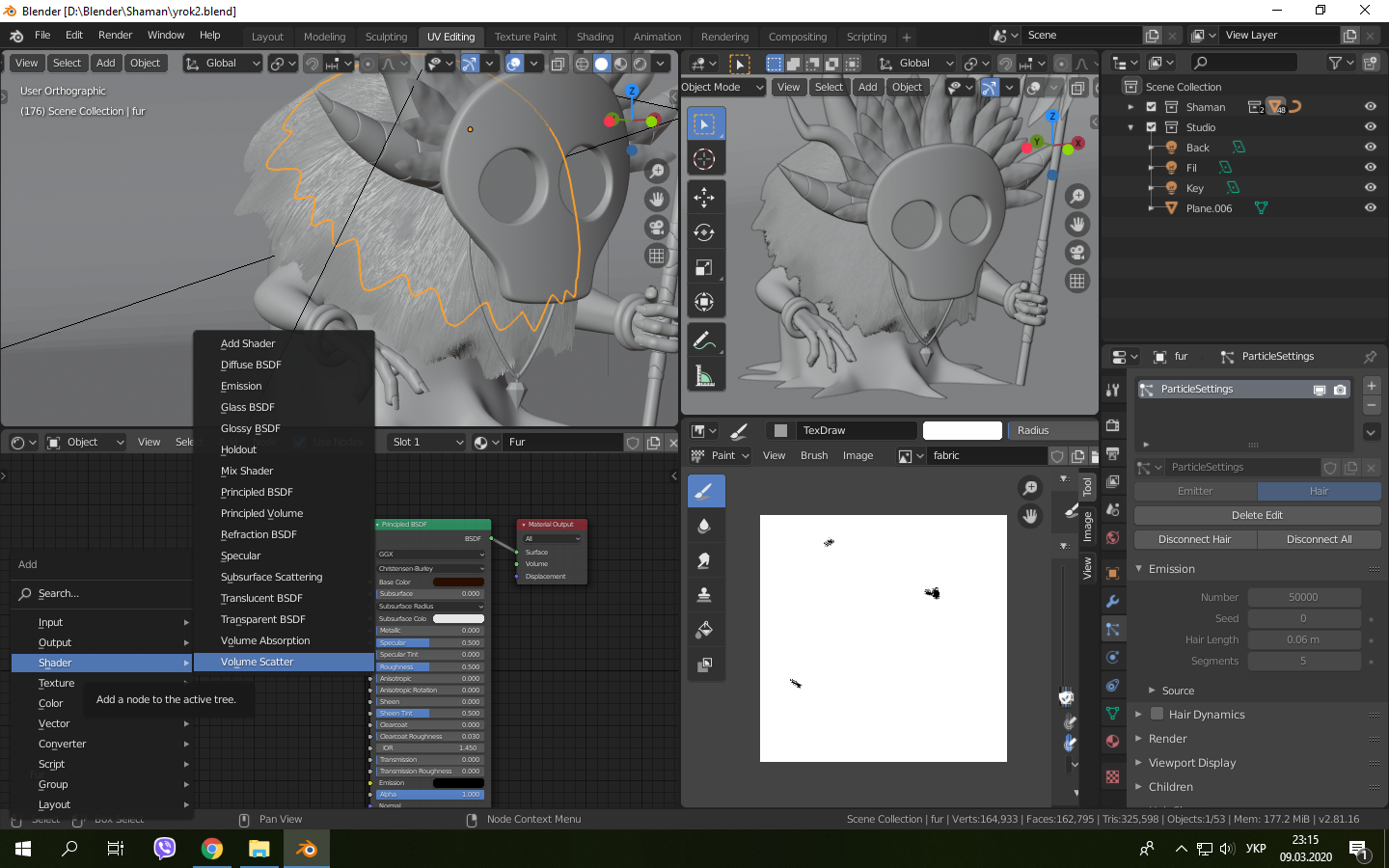This screenshot has height=868, width=1389.
Task: Select the Rotate tool in viewport toolbar
Action: 704,232
